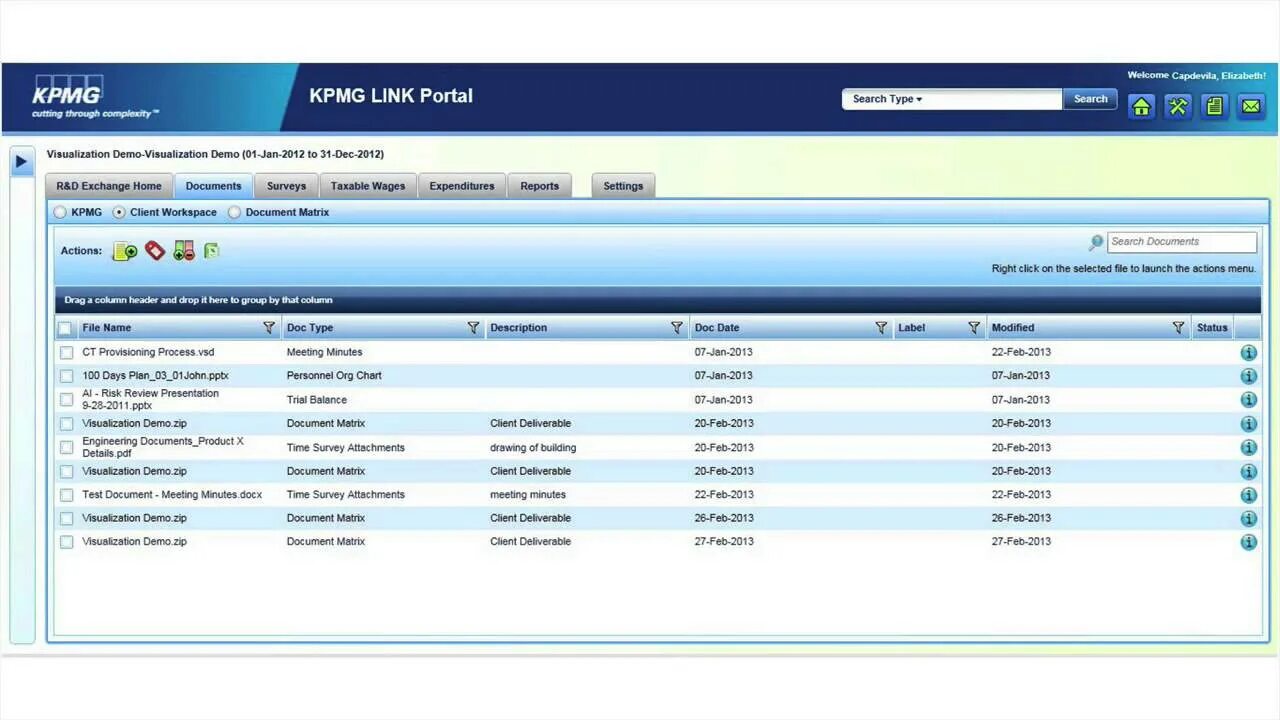Open the Reports tab
This screenshot has height=720, width=1280.
pyautogui.click(x=540, y=186)
